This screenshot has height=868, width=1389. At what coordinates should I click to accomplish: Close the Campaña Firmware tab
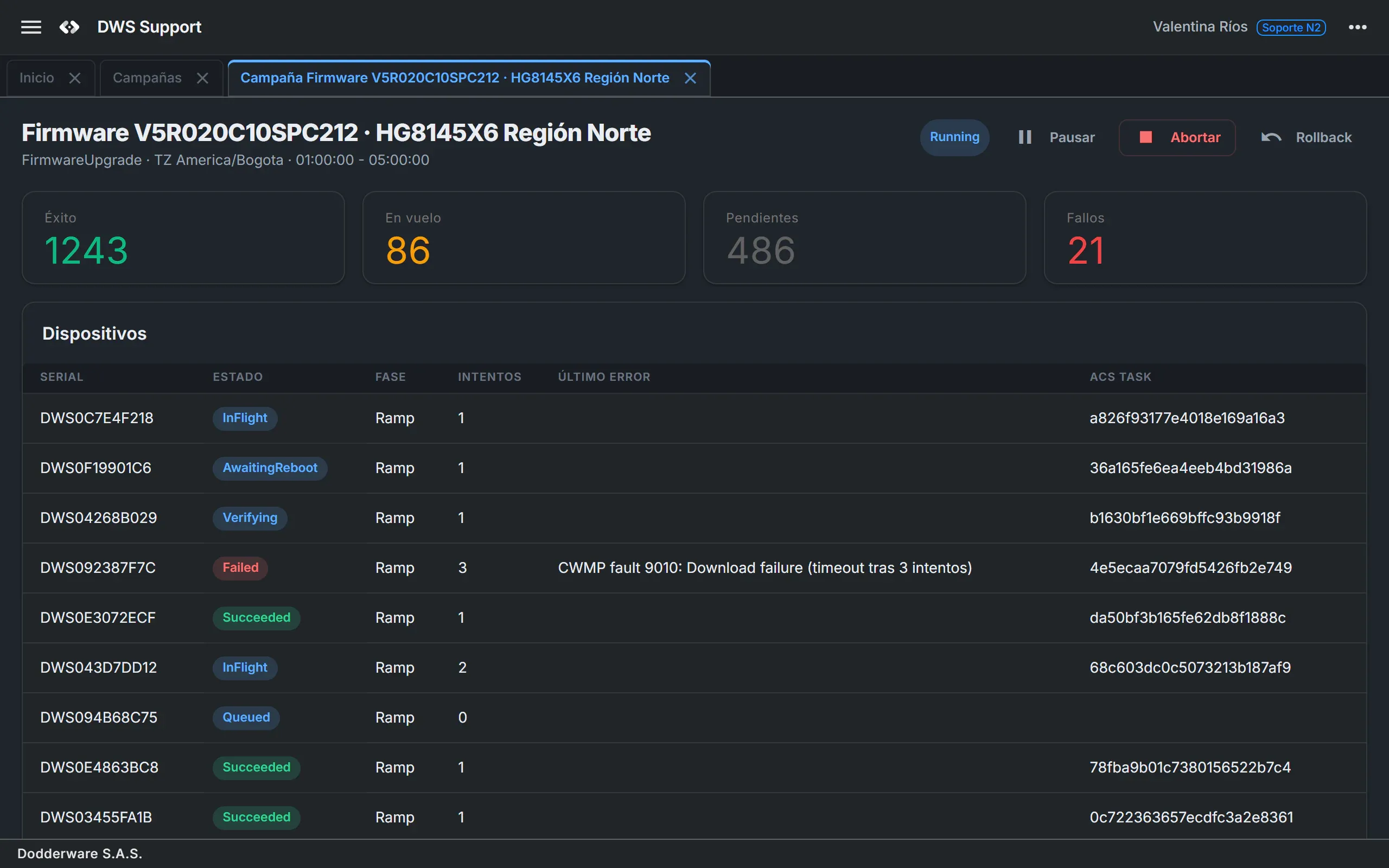click(691, 78)
